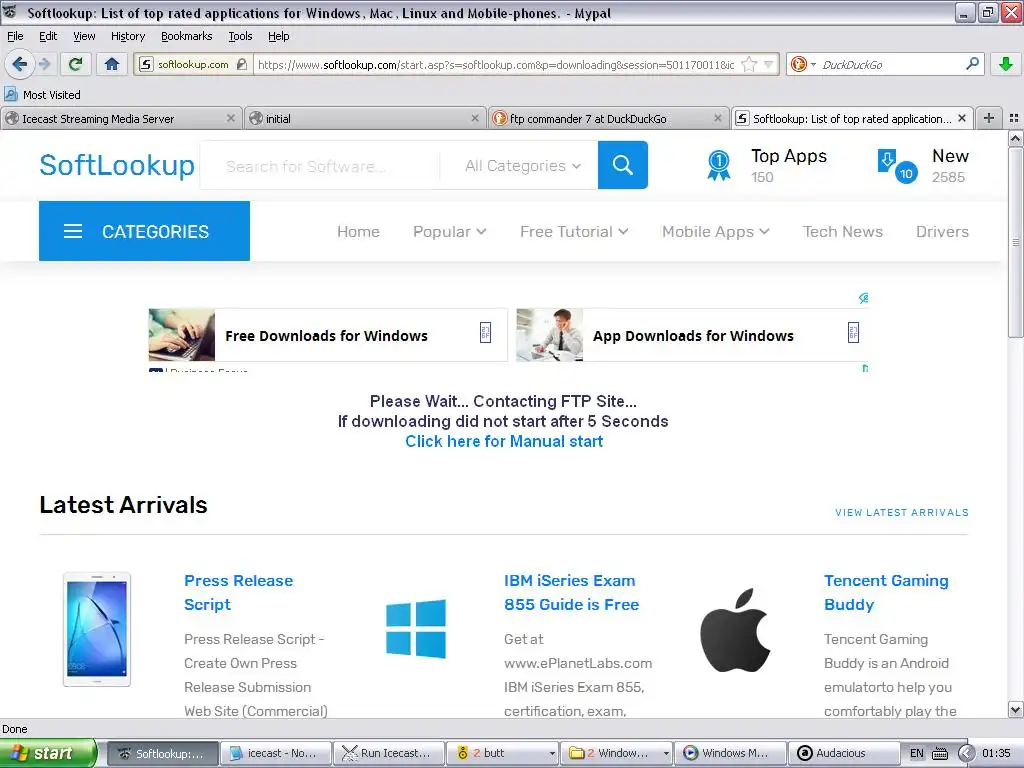The height and width of the screenshot is (768, 1024).
Task: Switch to Audacious in the taskbar
Action: pyautogui.click(x=842, y=753)
